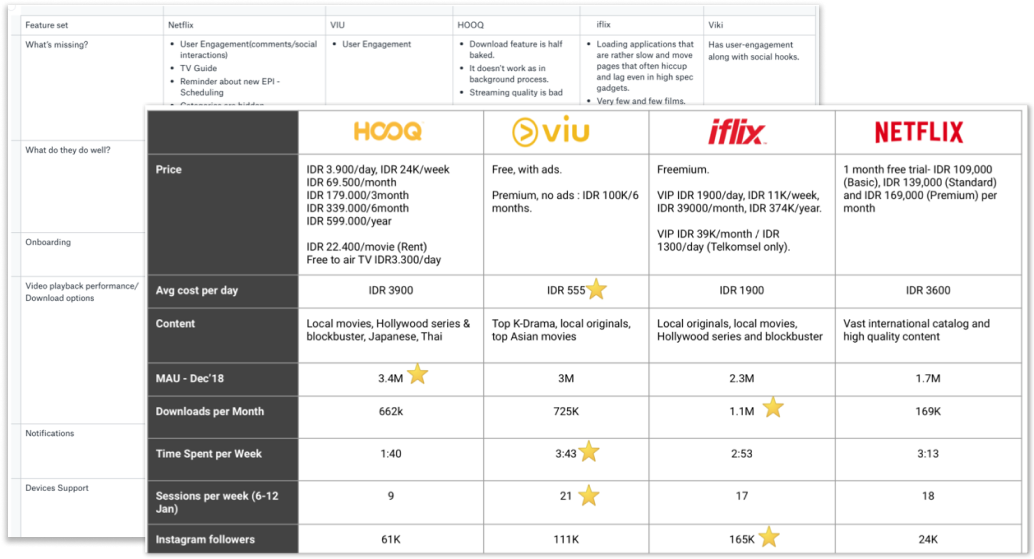
Task: Click HOOQ column header in back sheet
Action: (x=470, y=25)
